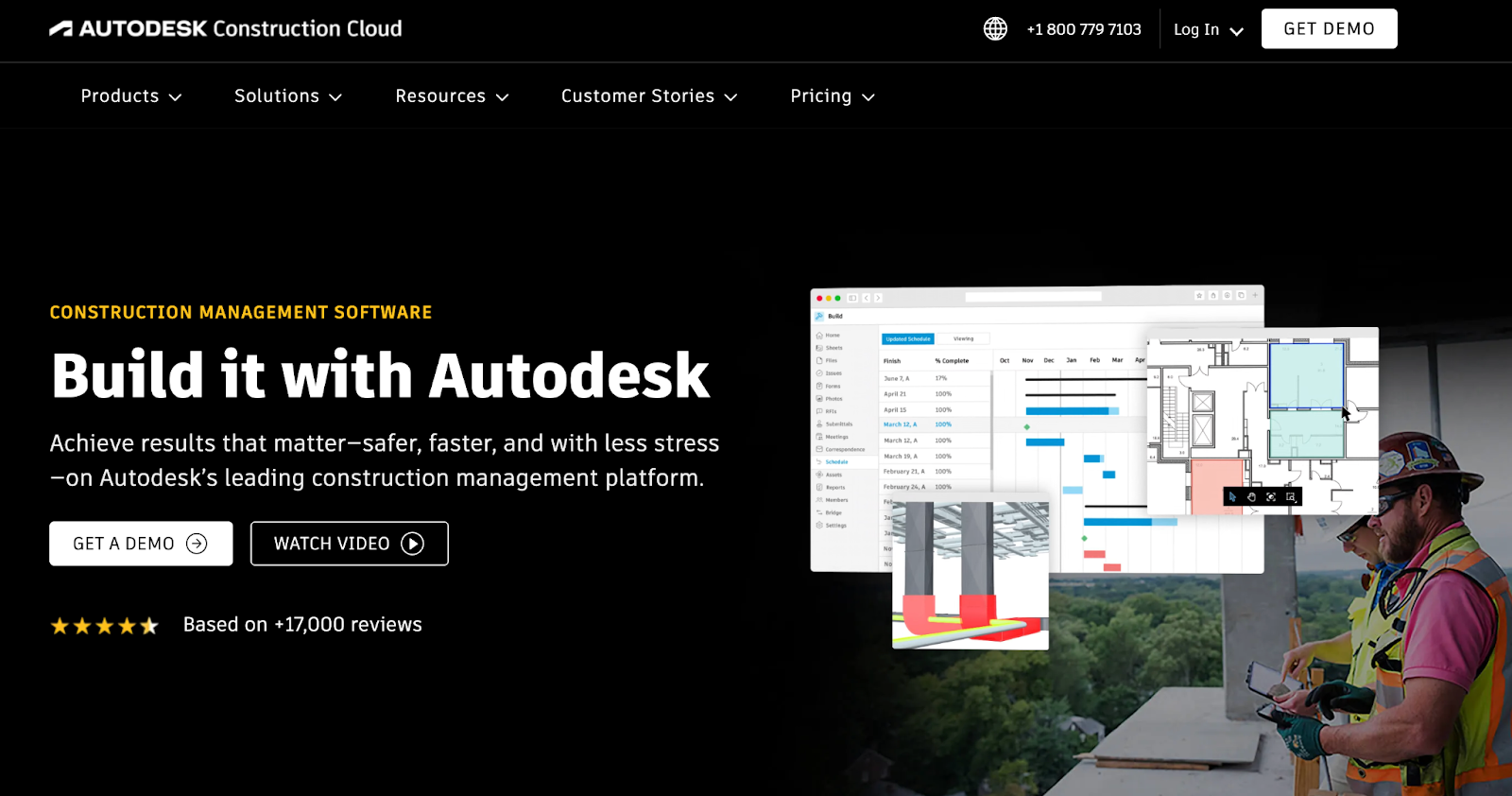Select the 'Build it with Autodesk' headline
This screenshot has height=796, width=1512.
coord(380,375)
